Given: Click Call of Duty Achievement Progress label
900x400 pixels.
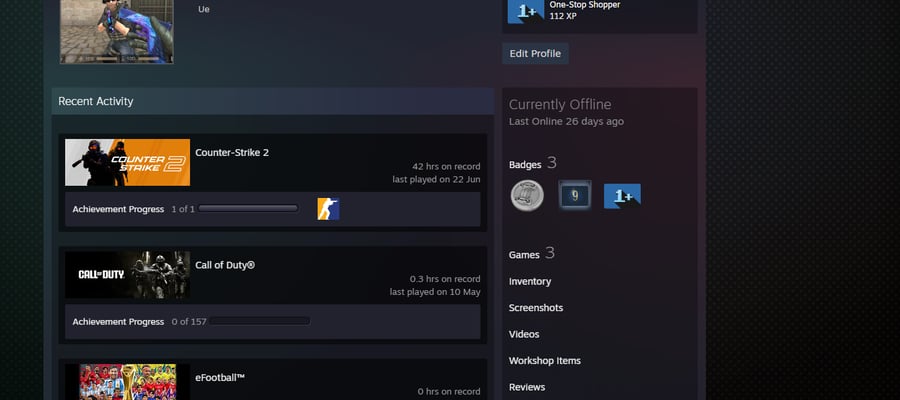Looking at the screenshot, I should click(x=118, y=322).
